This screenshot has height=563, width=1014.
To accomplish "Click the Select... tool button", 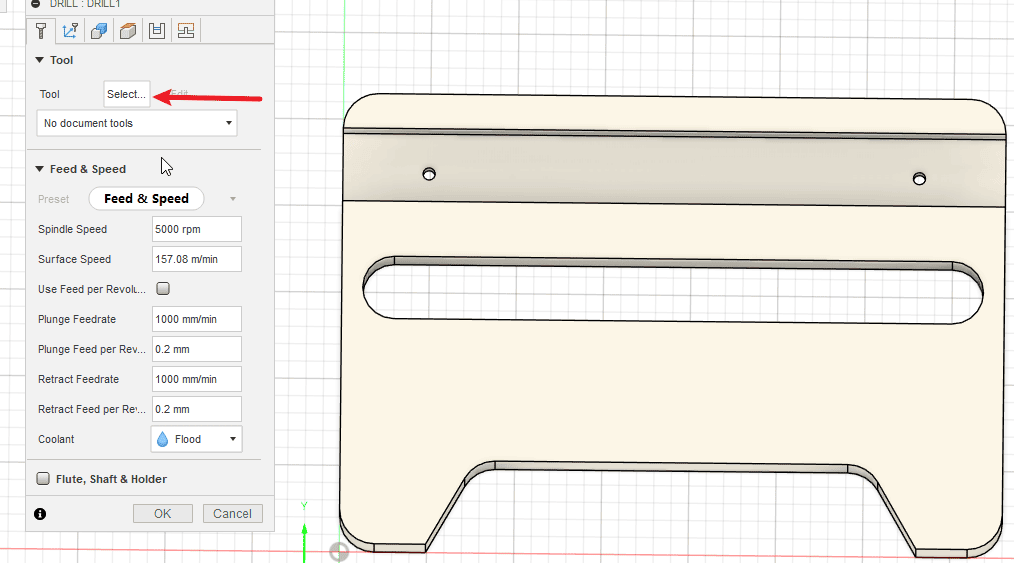I will coord(127,94).
